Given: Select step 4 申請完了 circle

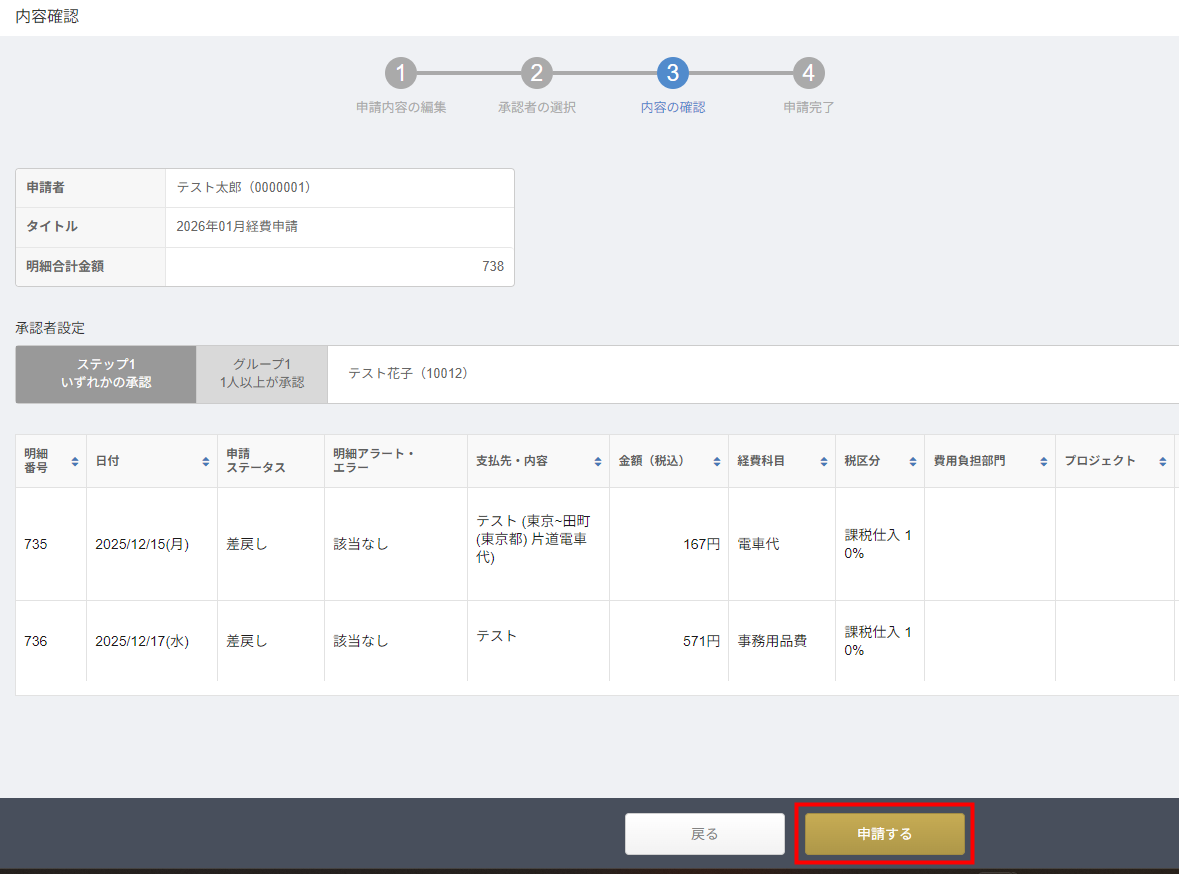Looking at the screenshot, I should [808, 73].
